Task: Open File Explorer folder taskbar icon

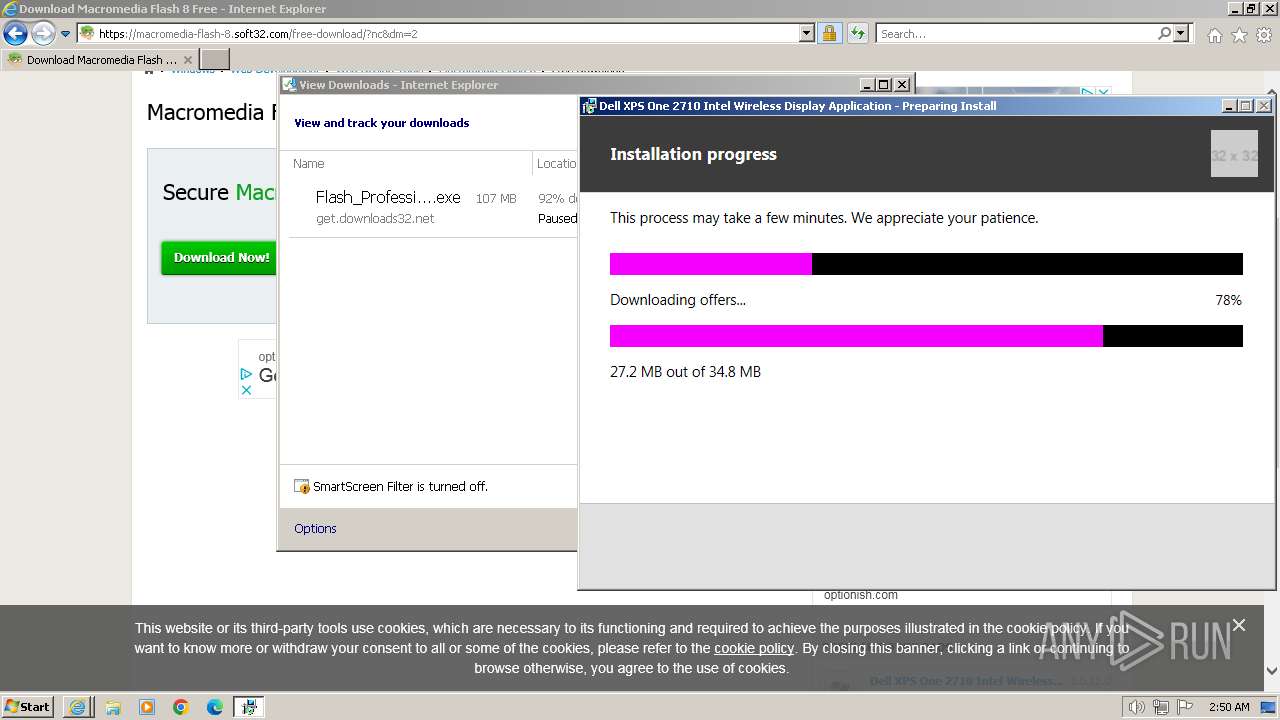Action: [x=113, y=707]
